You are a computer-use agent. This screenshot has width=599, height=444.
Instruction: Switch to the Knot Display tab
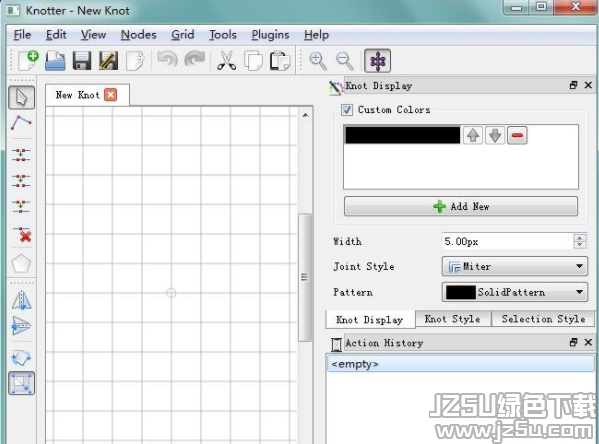370,319
